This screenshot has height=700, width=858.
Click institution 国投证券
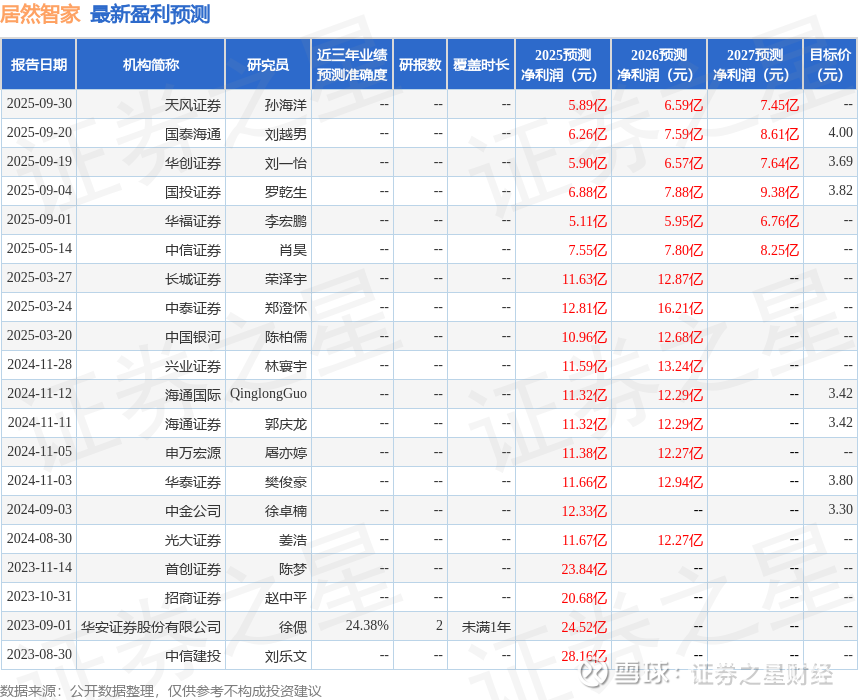193,192
